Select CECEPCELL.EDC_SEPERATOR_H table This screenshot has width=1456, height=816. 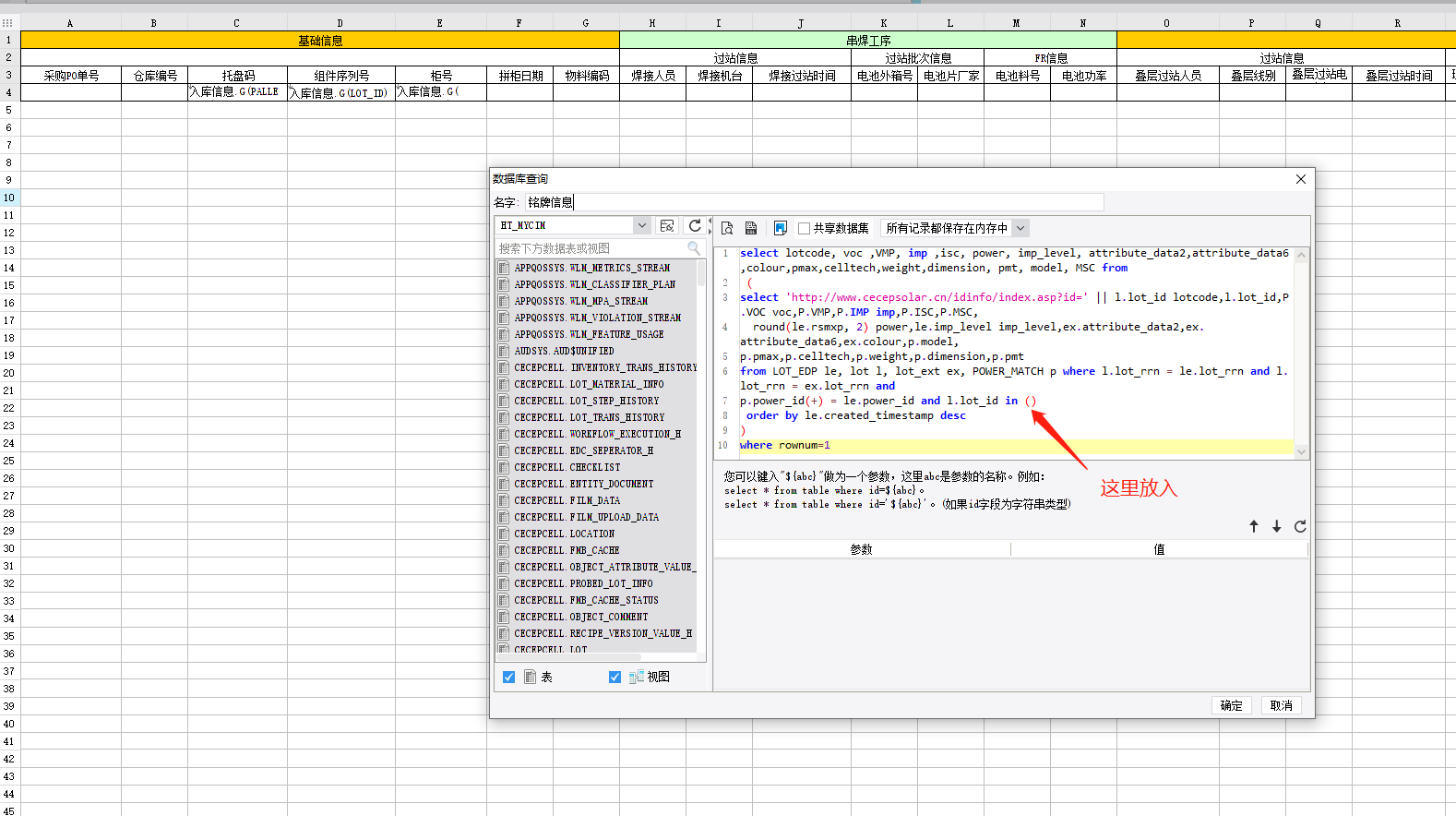coord(583,450)
